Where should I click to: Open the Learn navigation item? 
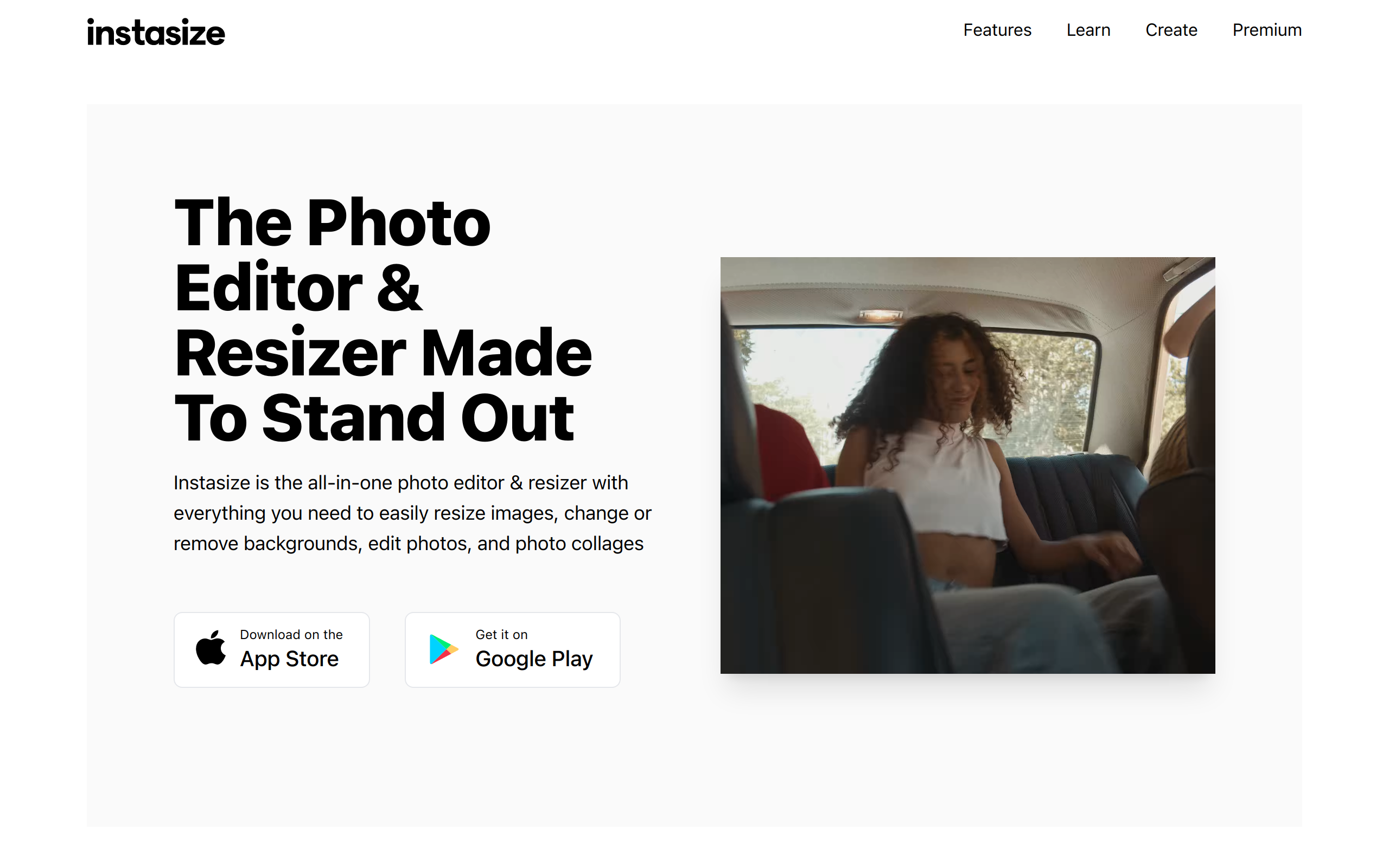point(1088,30)
